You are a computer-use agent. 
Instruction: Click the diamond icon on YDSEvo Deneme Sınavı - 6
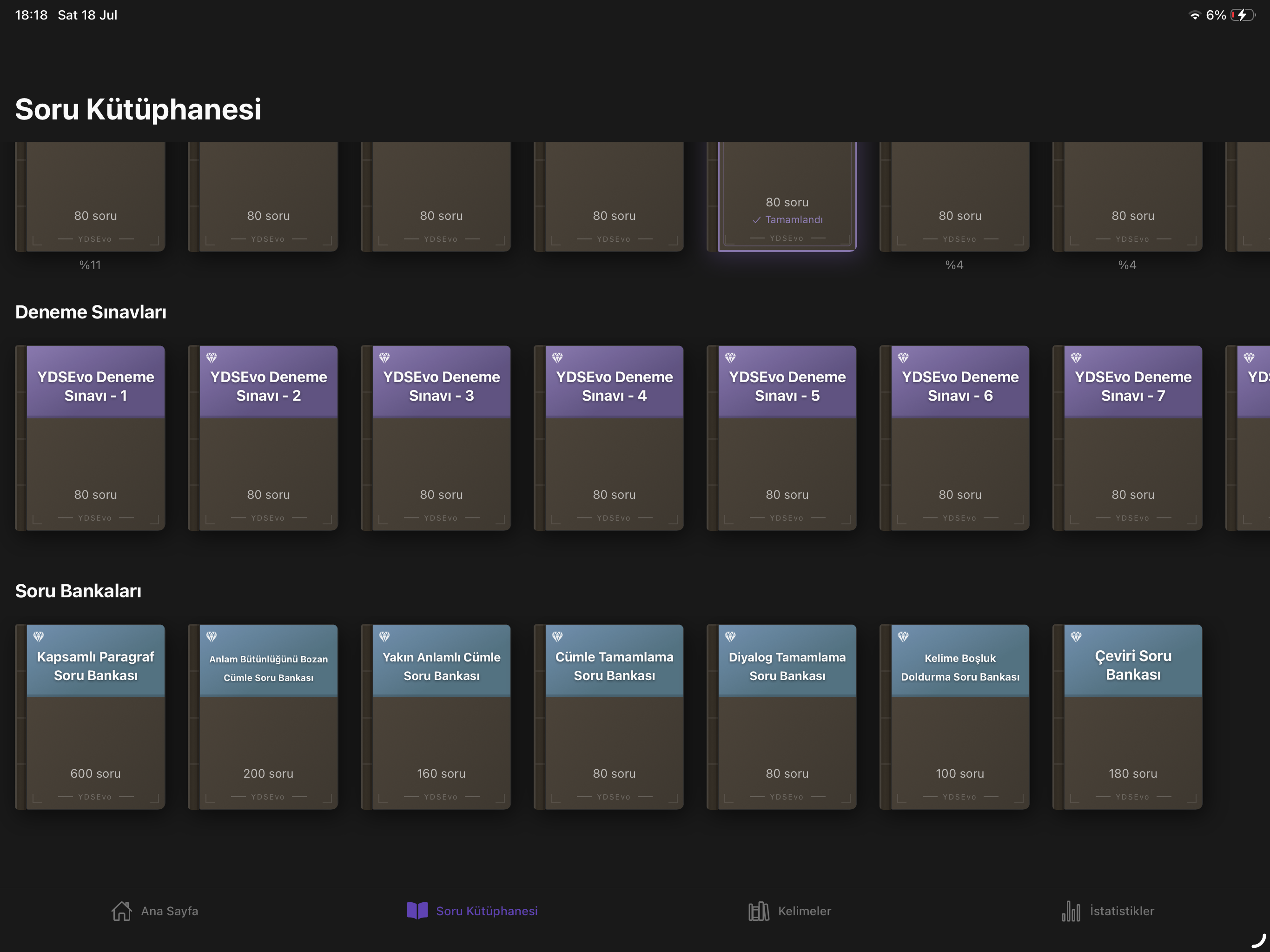point(903,358)
